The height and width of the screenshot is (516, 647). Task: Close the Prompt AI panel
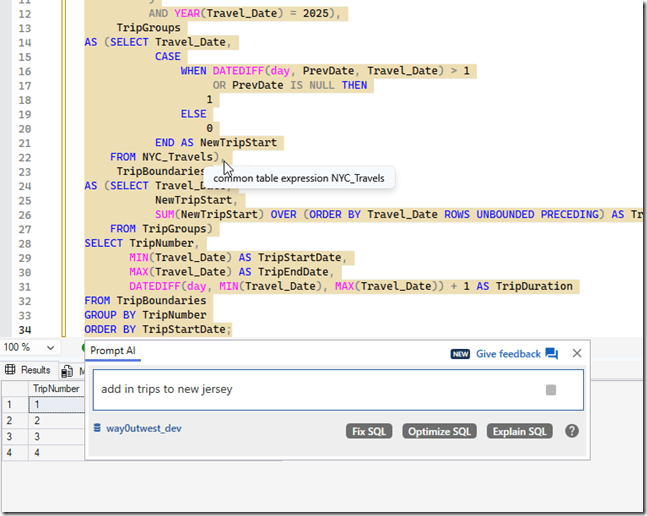577,353
